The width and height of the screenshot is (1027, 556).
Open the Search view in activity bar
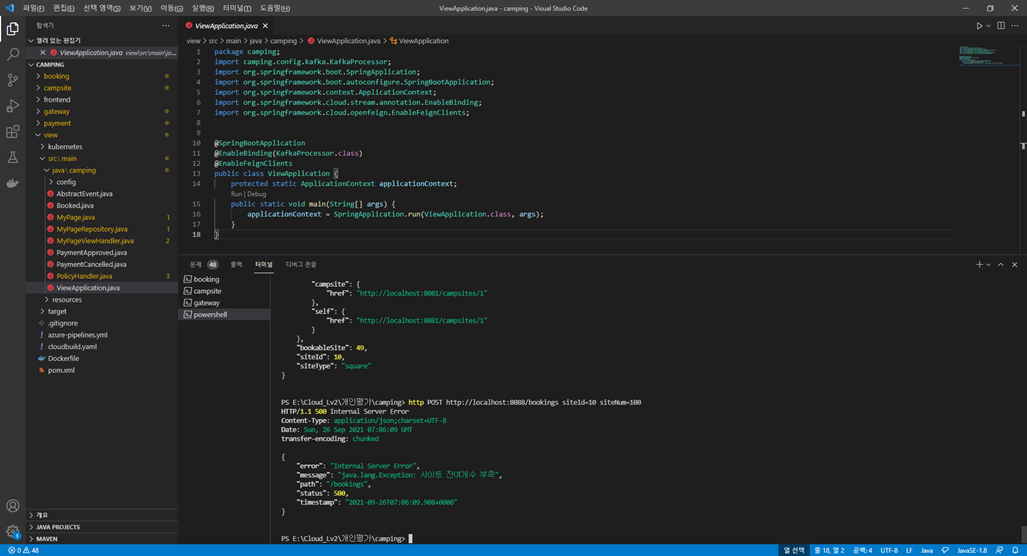pyautogui.click(x=12, y=54)
